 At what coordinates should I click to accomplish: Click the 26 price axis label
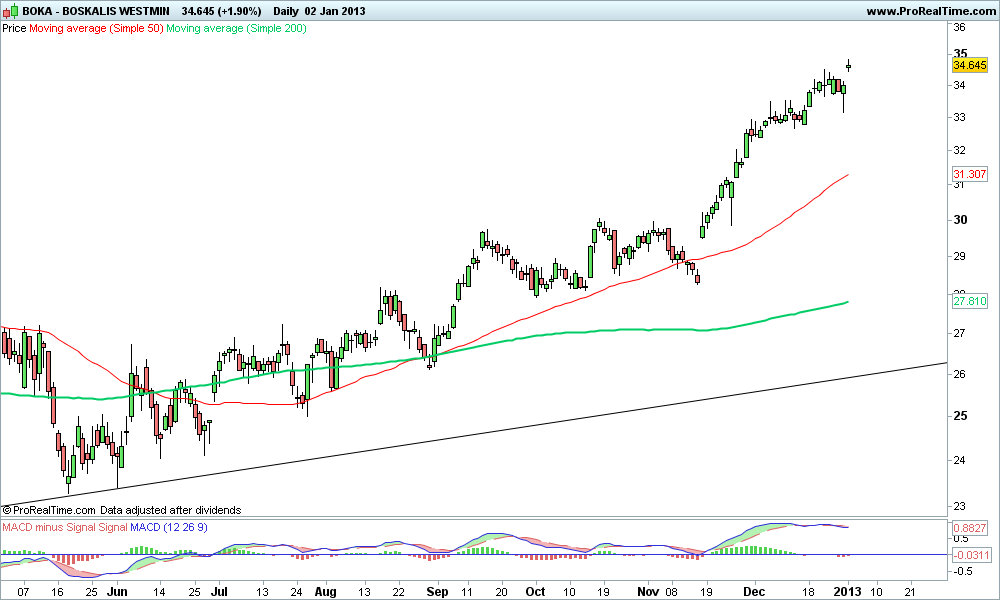pos(960,374)
